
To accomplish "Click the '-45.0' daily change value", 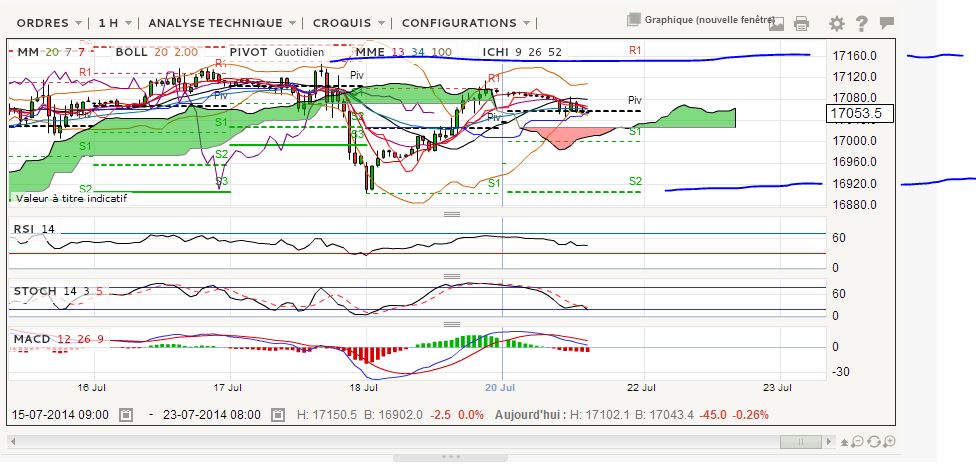I will [713, 414].
